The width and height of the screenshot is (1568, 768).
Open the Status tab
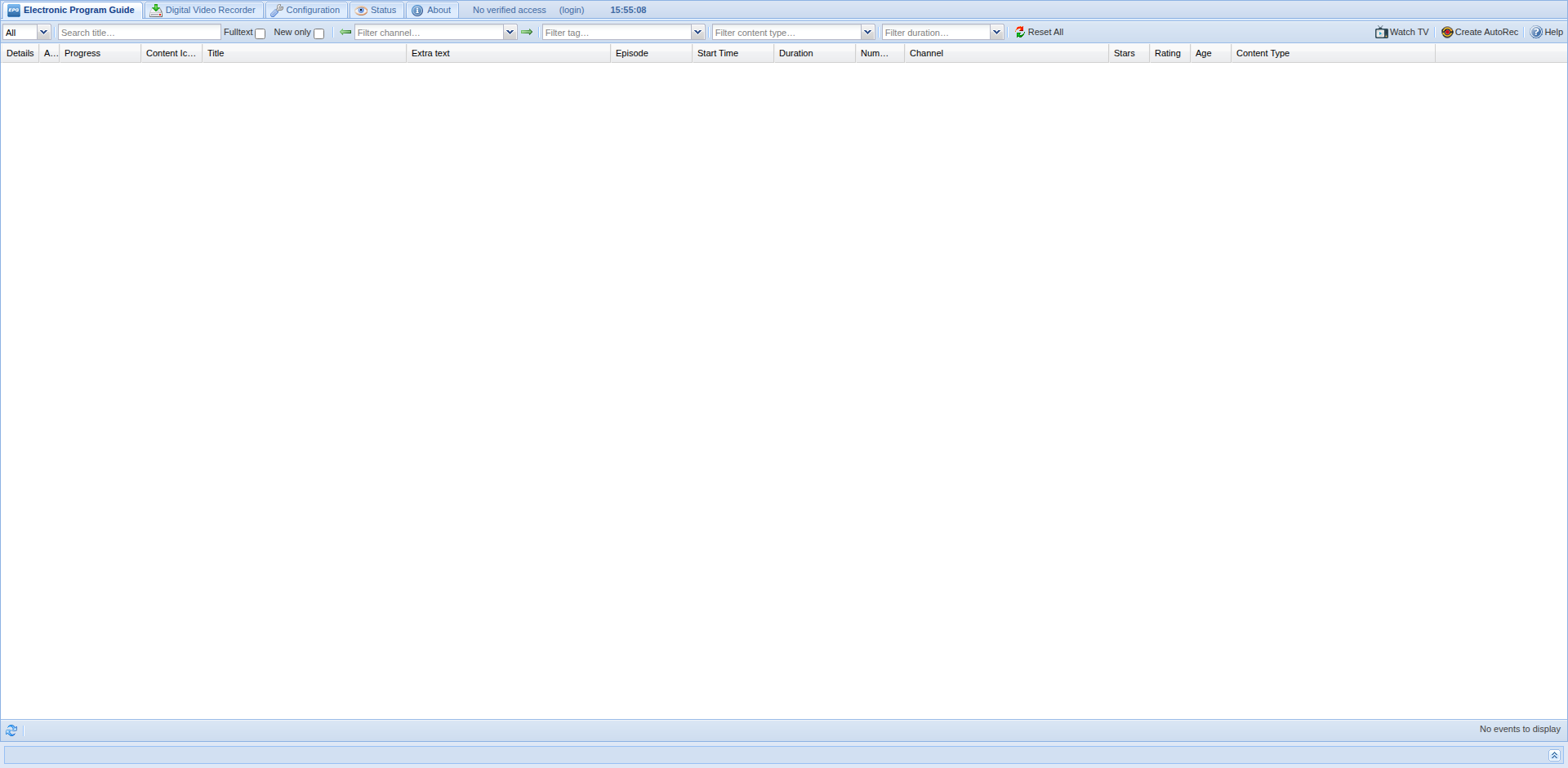pyautogui.click(x=376, y=10)
